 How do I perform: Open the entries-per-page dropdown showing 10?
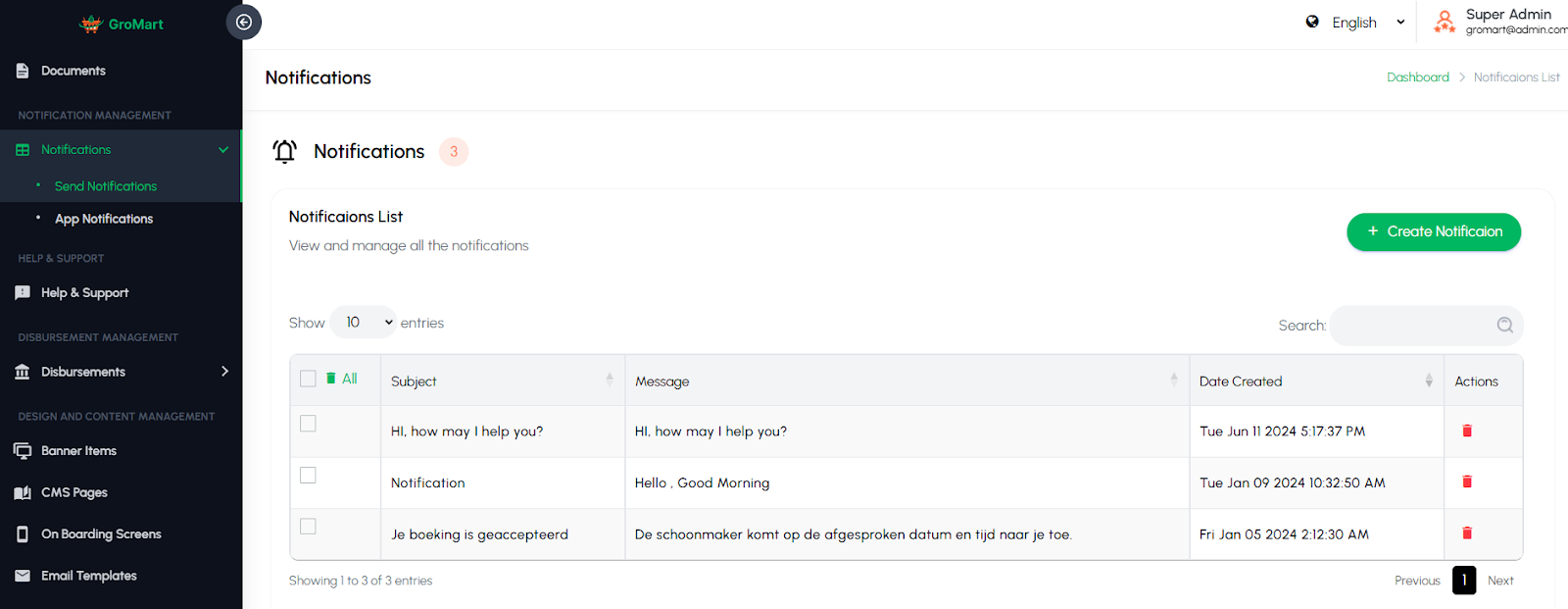(364, 323)
